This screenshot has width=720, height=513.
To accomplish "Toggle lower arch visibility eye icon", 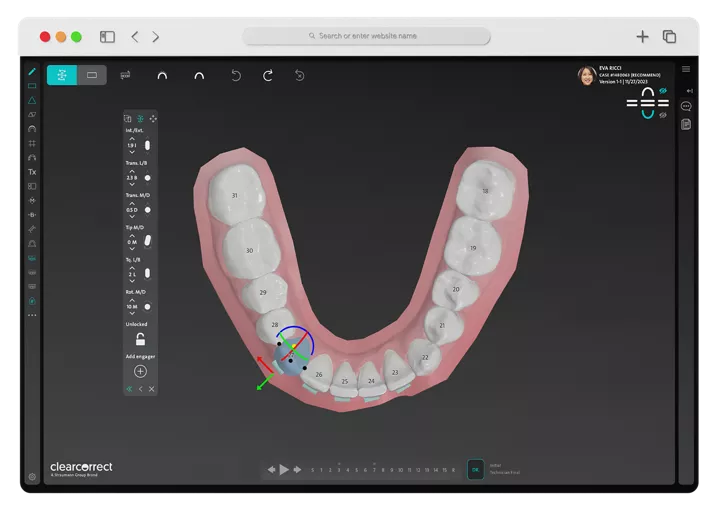I will point(662,115).
